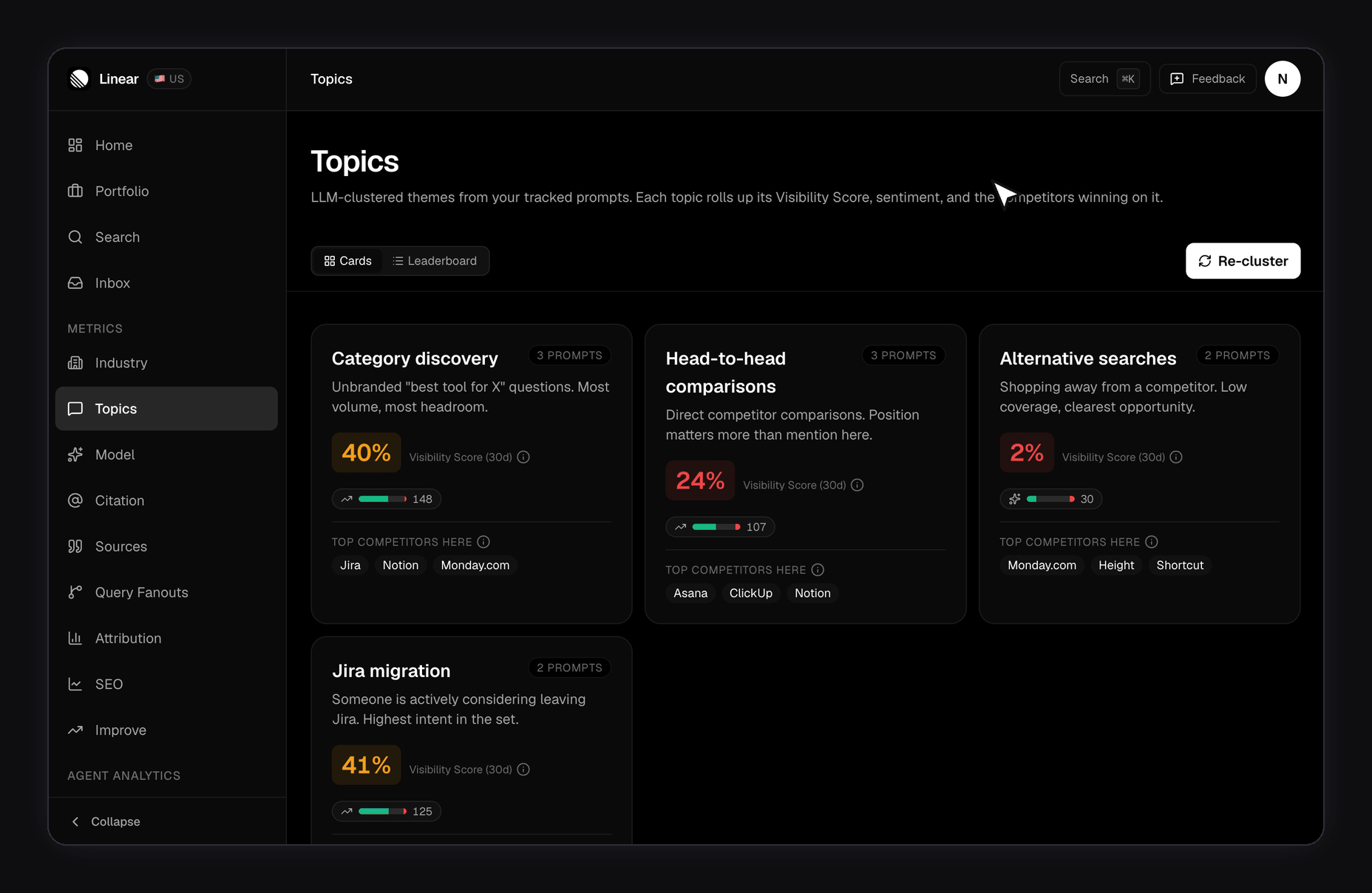This screenshot has width=1372, height=893.
Task: Show info for Category discovery Top Competitors
Action: click(483, 542)
